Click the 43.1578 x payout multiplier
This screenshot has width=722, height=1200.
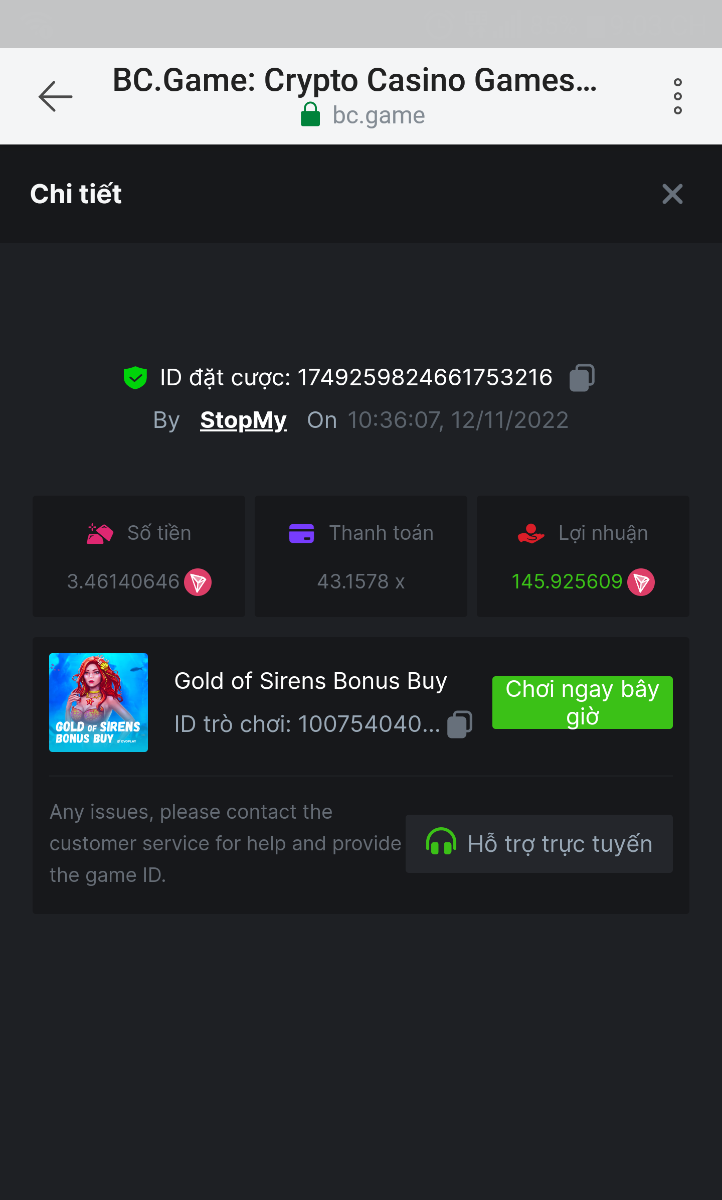(x=361, y=581)
